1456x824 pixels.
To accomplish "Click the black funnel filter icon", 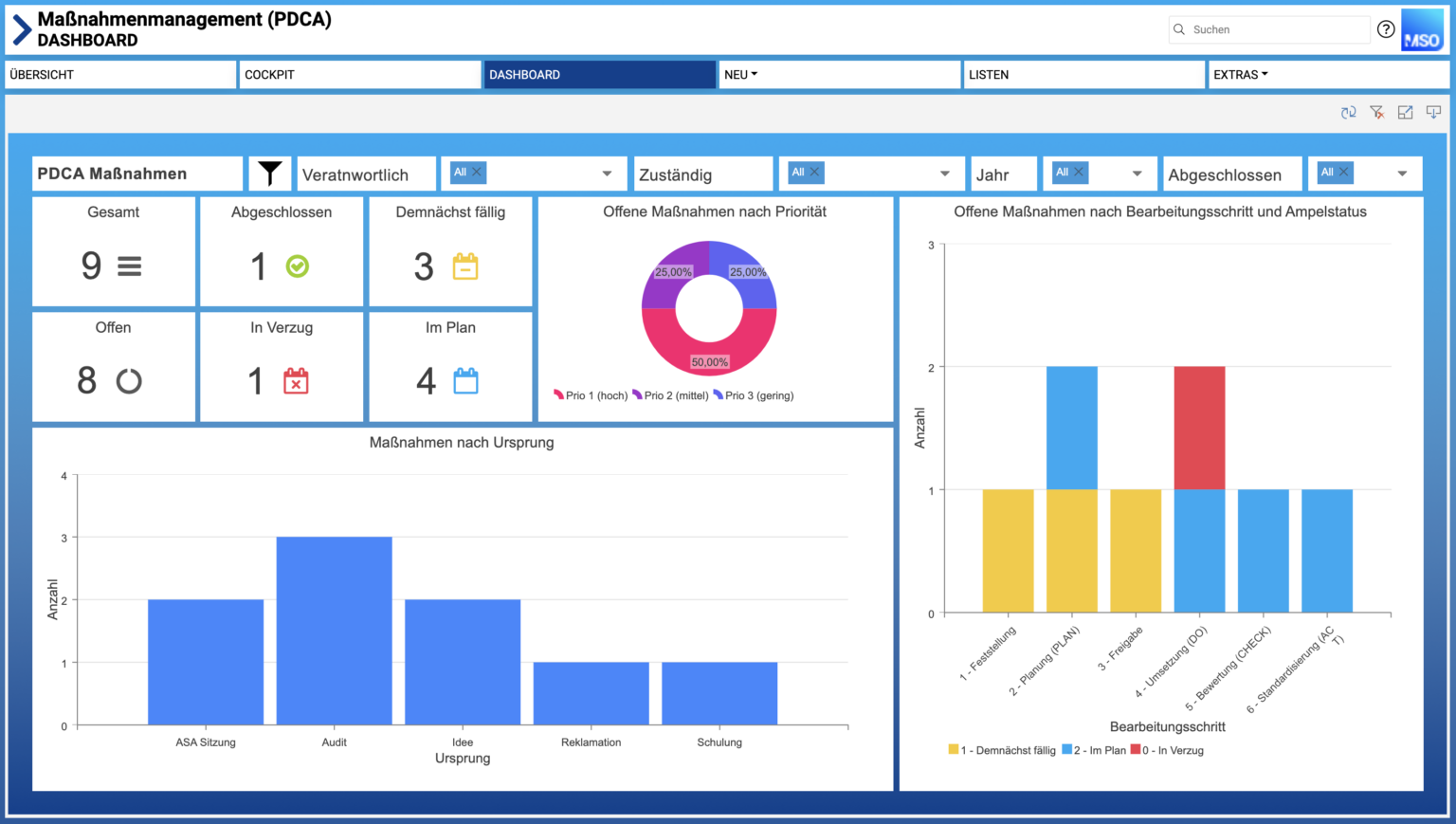I will (x=270, y=174).
